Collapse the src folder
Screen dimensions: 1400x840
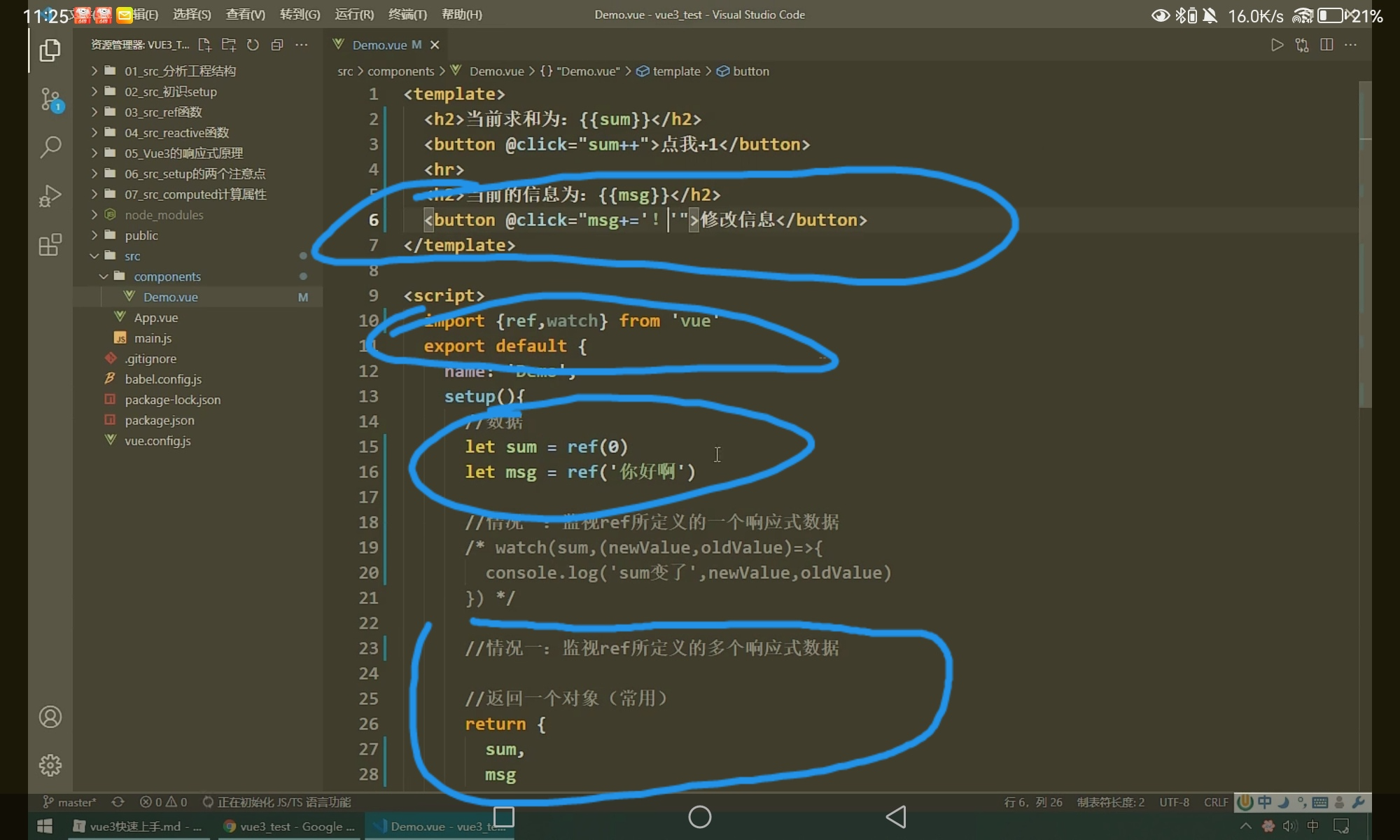pos(132,256)
